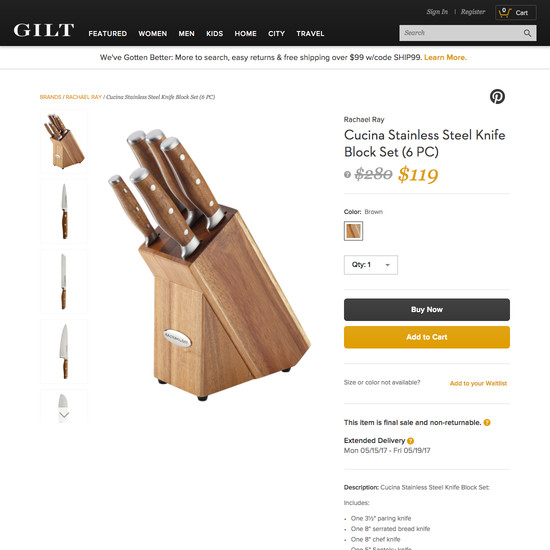The height and width of the screenshot is (550, 550).
Task: Open the HOME menu
Action: click(246, 34)
